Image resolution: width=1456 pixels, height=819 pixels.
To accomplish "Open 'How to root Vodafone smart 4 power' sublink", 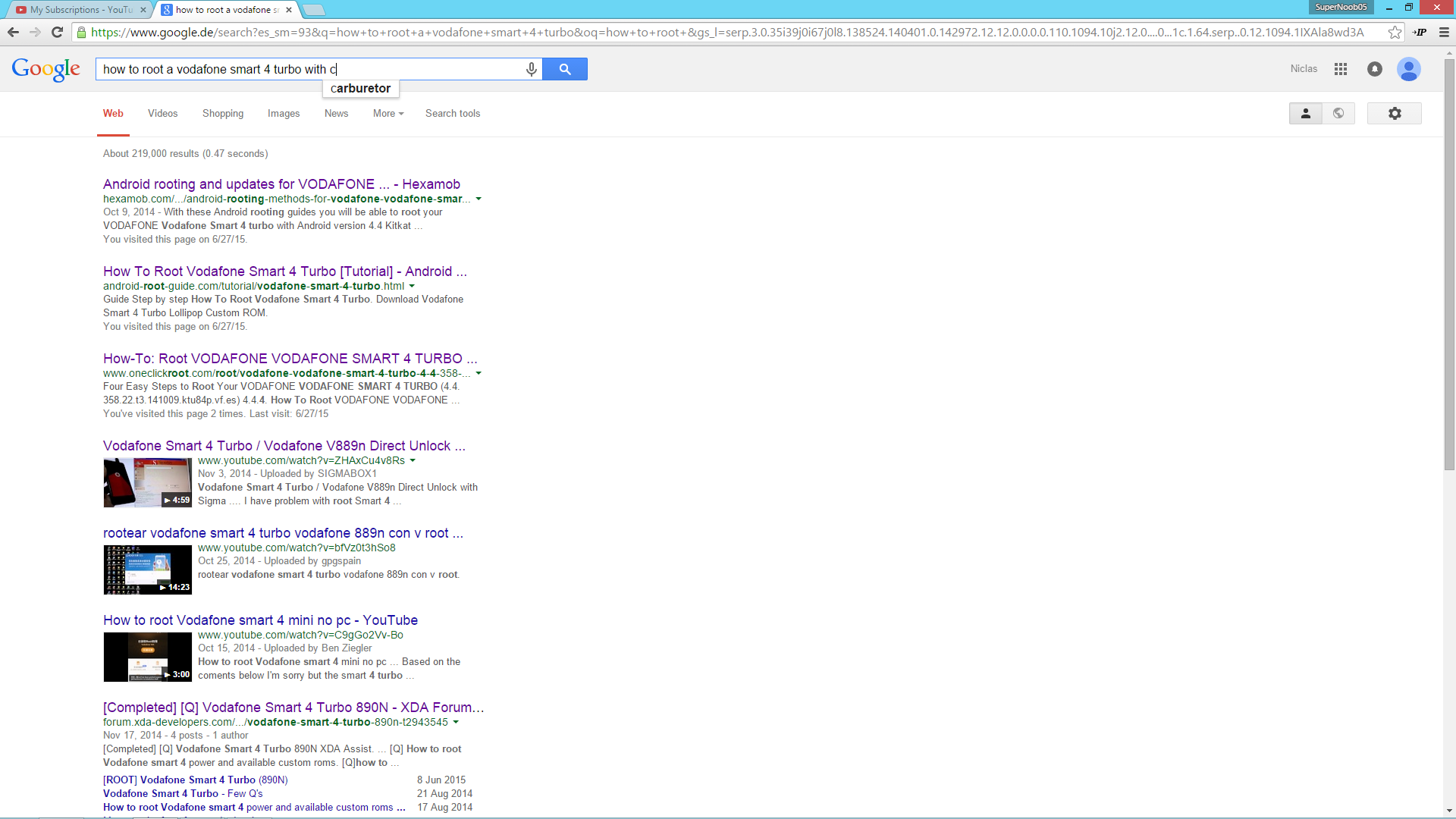I will pyautogui.click(x=254, y=807).
